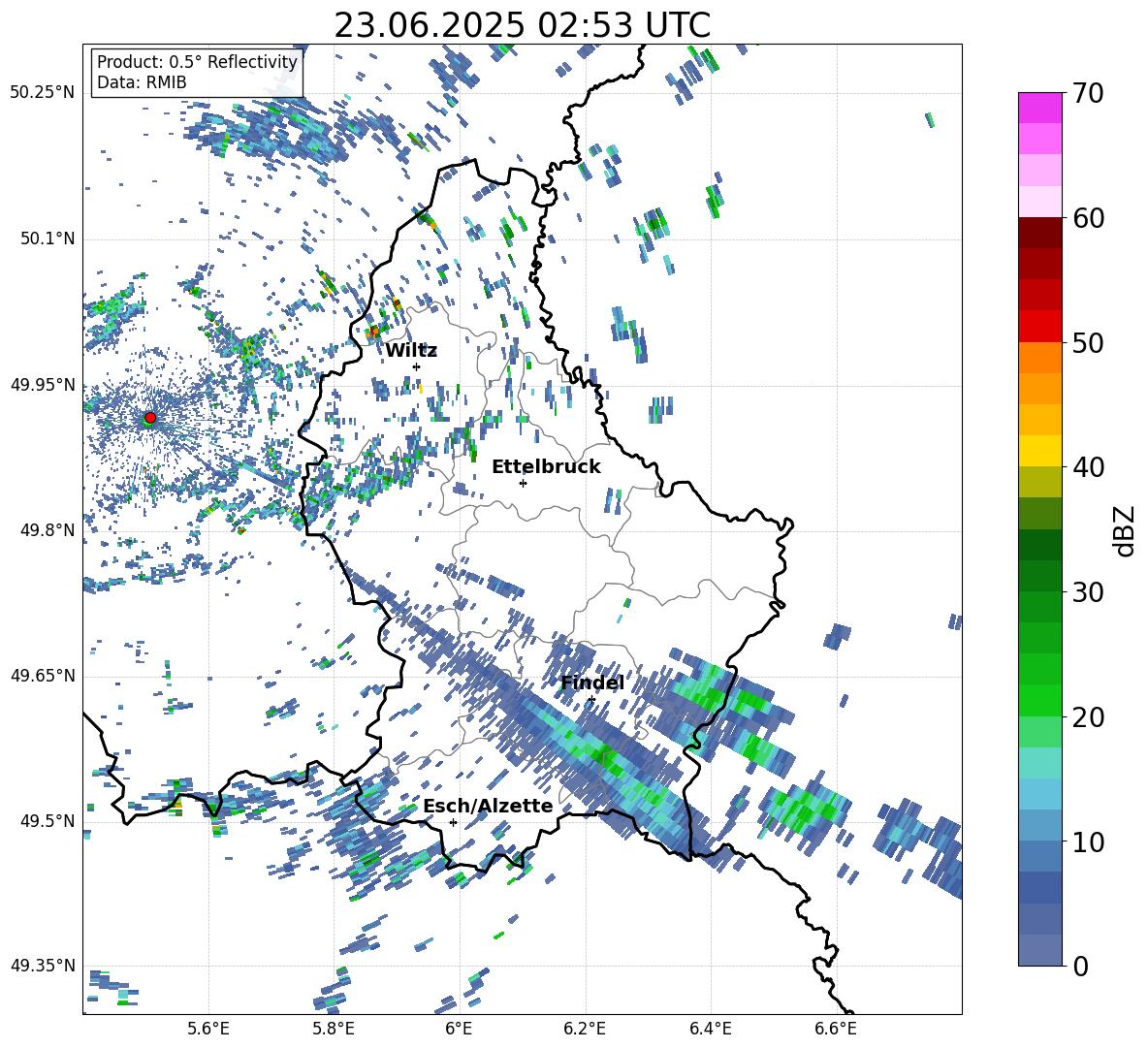Click the red radar site marker
1148x1048 pixels.
[150, 418]
